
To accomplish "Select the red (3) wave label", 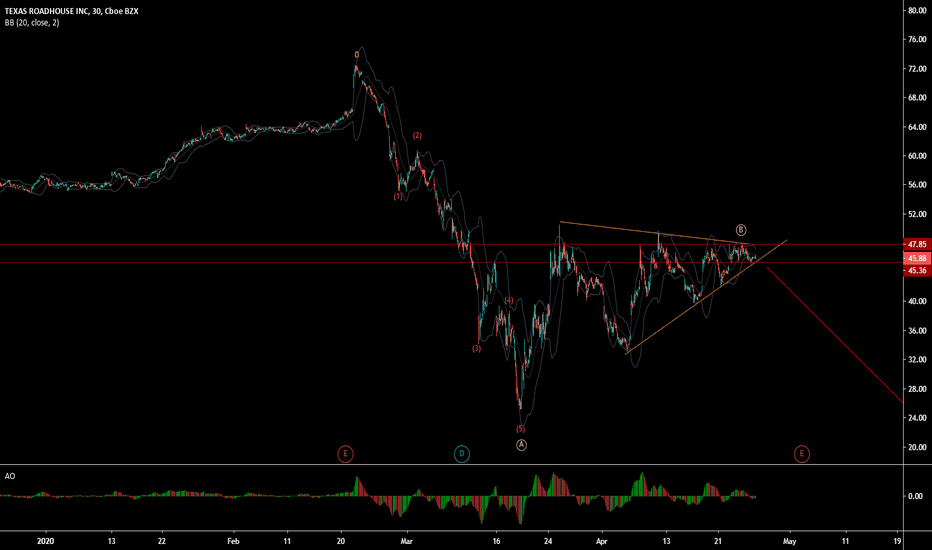I will pos(477,349).
